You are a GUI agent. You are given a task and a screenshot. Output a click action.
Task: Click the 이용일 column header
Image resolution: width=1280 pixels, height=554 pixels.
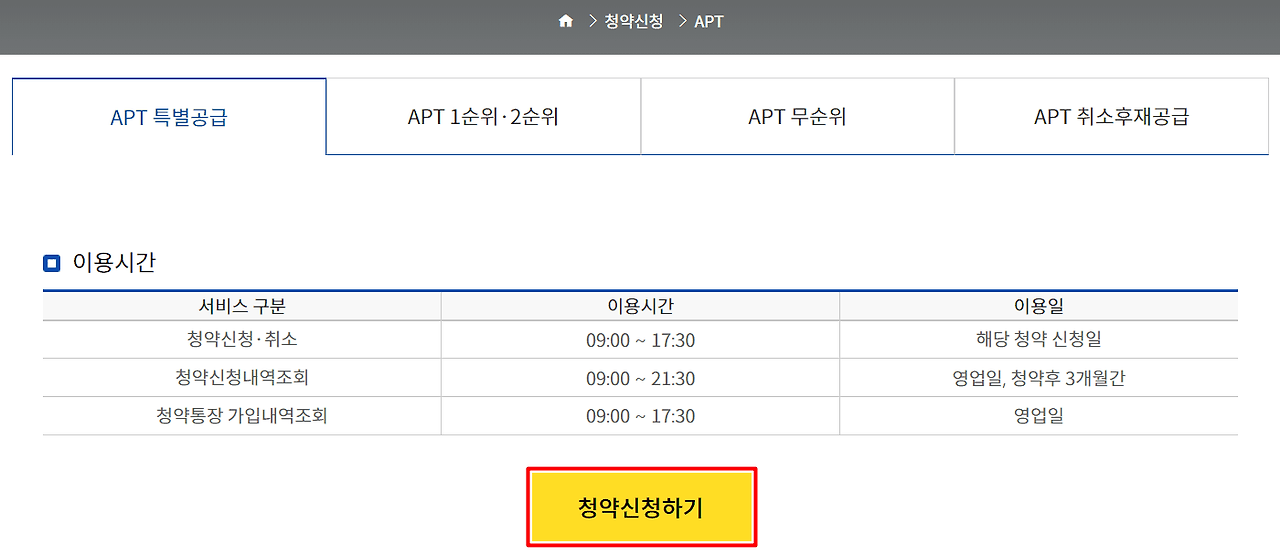(x=1038, y=307)
